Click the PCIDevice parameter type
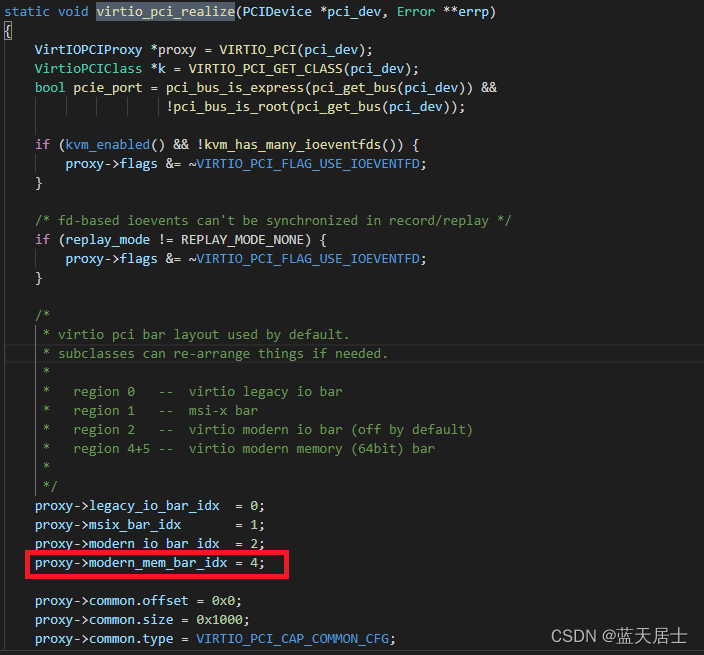The width and height of the screenshot is (704, 655). point(277,11)
